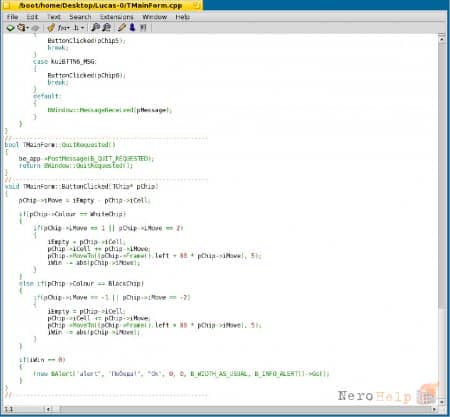450x417 pixels.
Task: Toggle the last toolbar icon
Action: (143, 28)
